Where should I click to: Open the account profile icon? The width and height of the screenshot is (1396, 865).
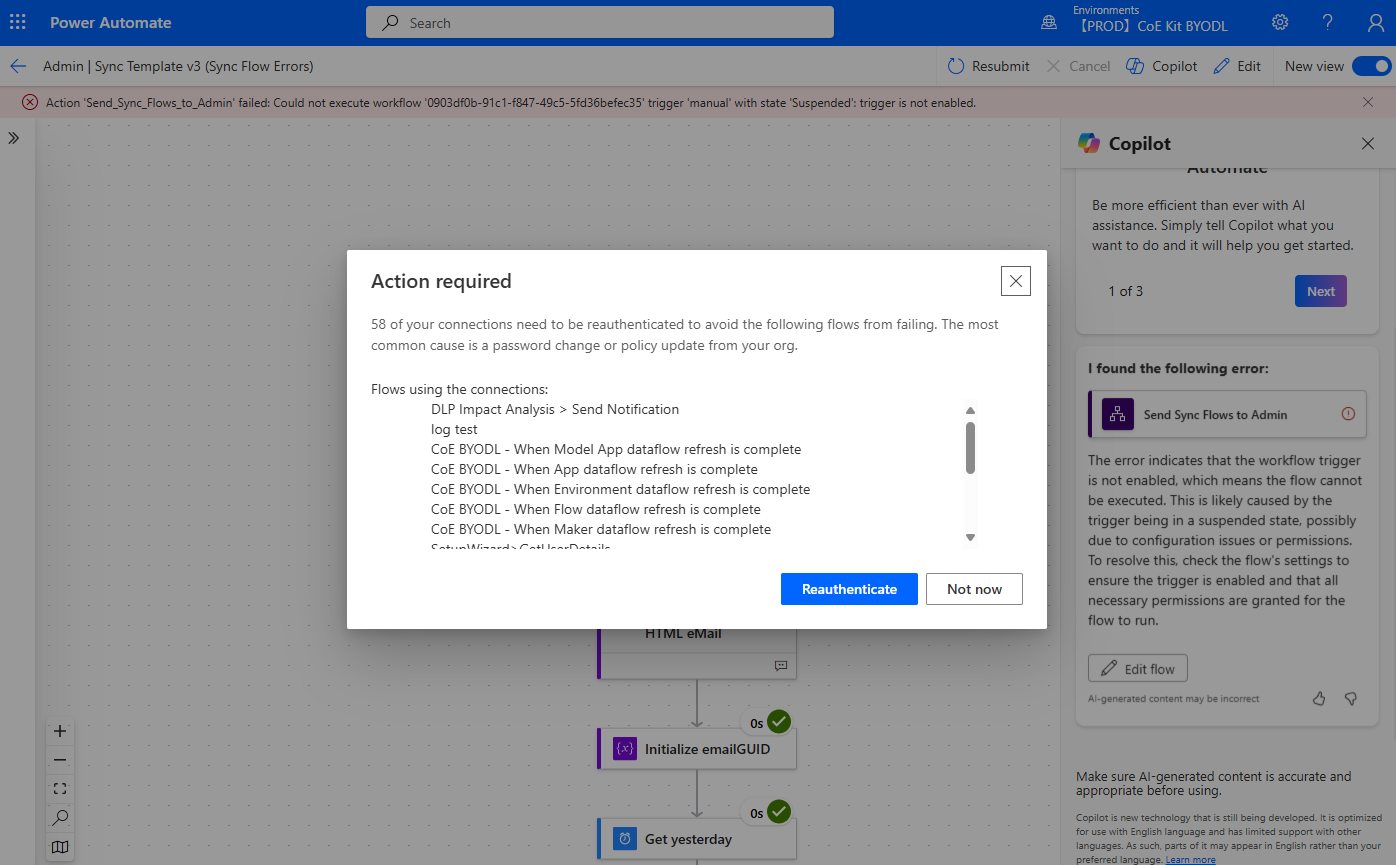1376,22
